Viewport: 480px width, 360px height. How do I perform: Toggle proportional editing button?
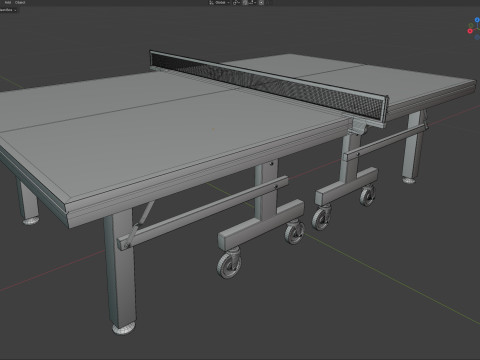(x=261, y=2)
